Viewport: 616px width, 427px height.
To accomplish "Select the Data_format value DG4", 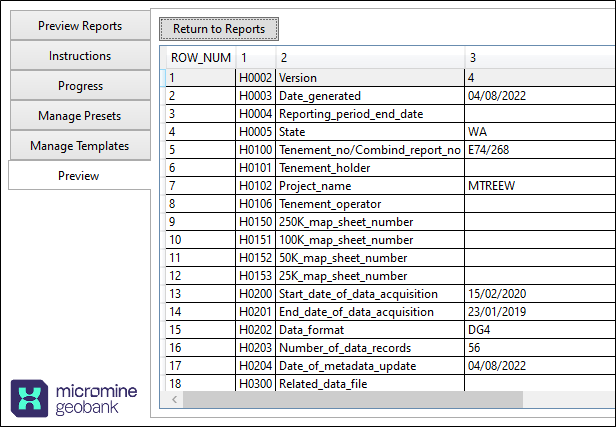I will pyautogui.click(x=538, y=330).
